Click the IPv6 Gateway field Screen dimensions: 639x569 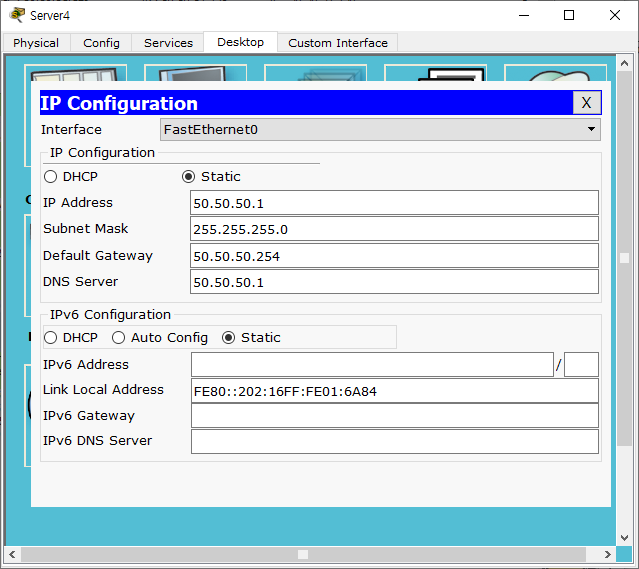coord(394,416)
